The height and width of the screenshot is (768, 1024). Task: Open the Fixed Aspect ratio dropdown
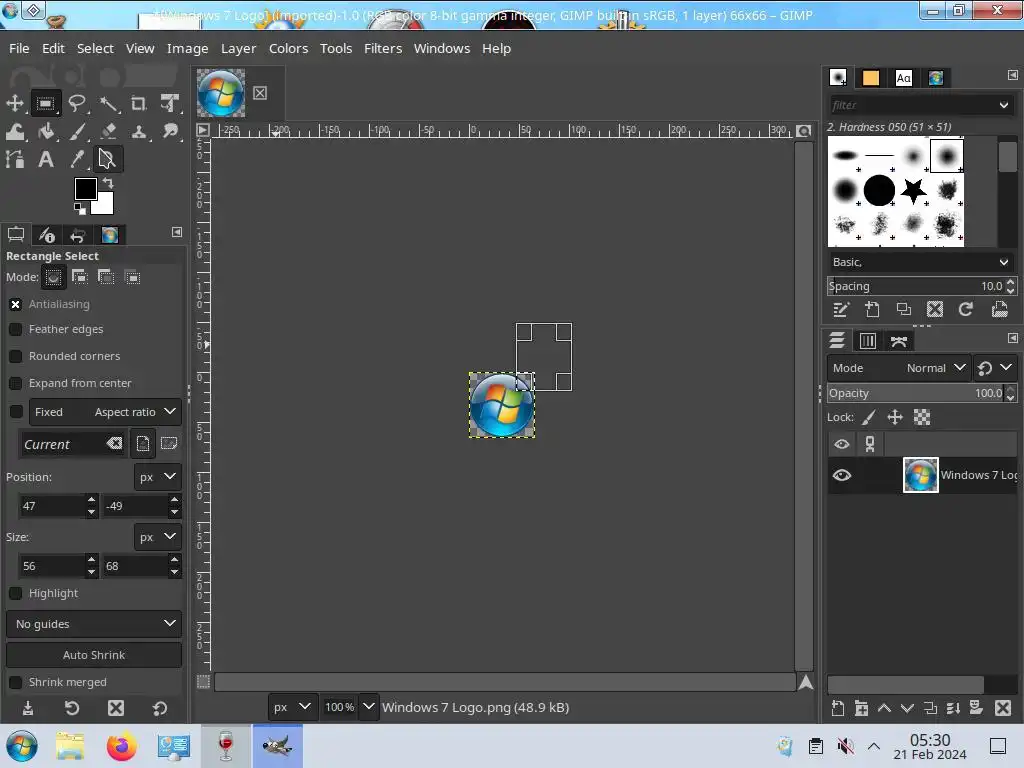point(105,411)
